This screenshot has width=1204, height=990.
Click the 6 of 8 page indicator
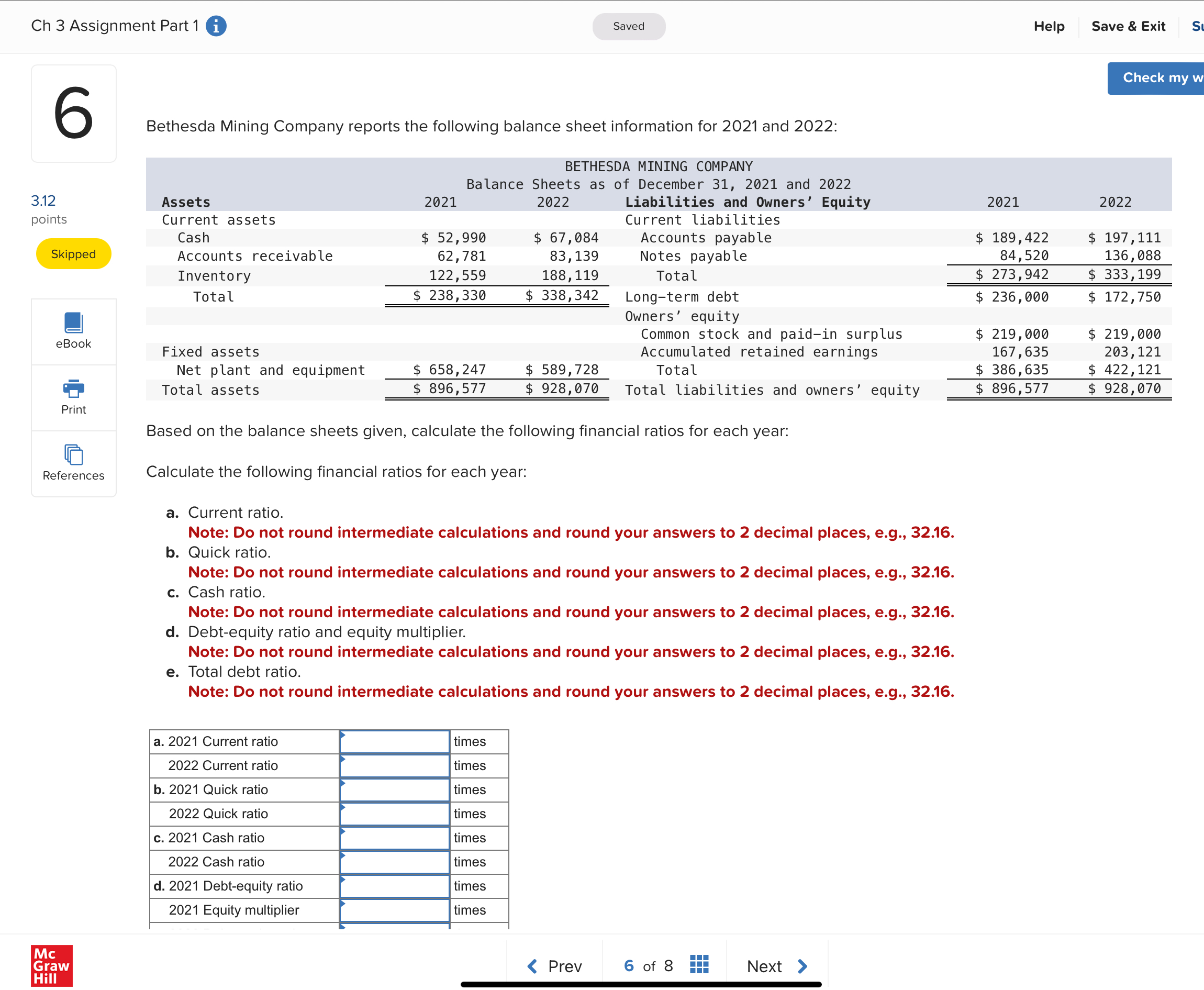pyautogui.click(x=648, y=965)
